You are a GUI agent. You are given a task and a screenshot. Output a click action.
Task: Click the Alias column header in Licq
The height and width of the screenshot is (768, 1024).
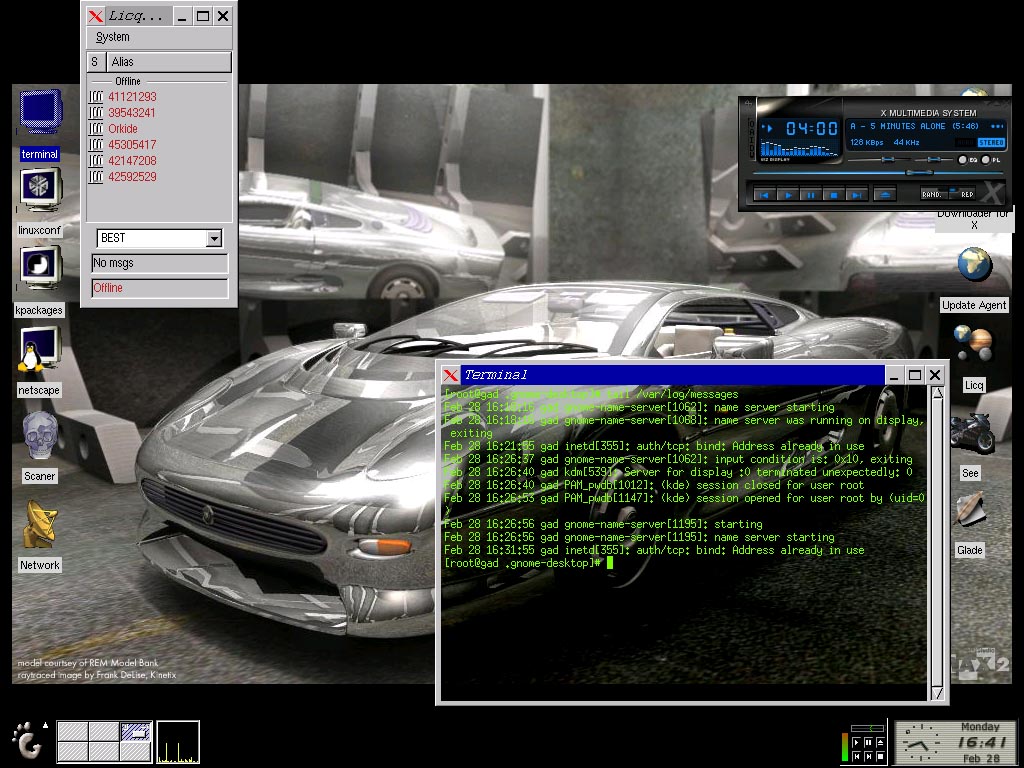[x=168, y=62]
